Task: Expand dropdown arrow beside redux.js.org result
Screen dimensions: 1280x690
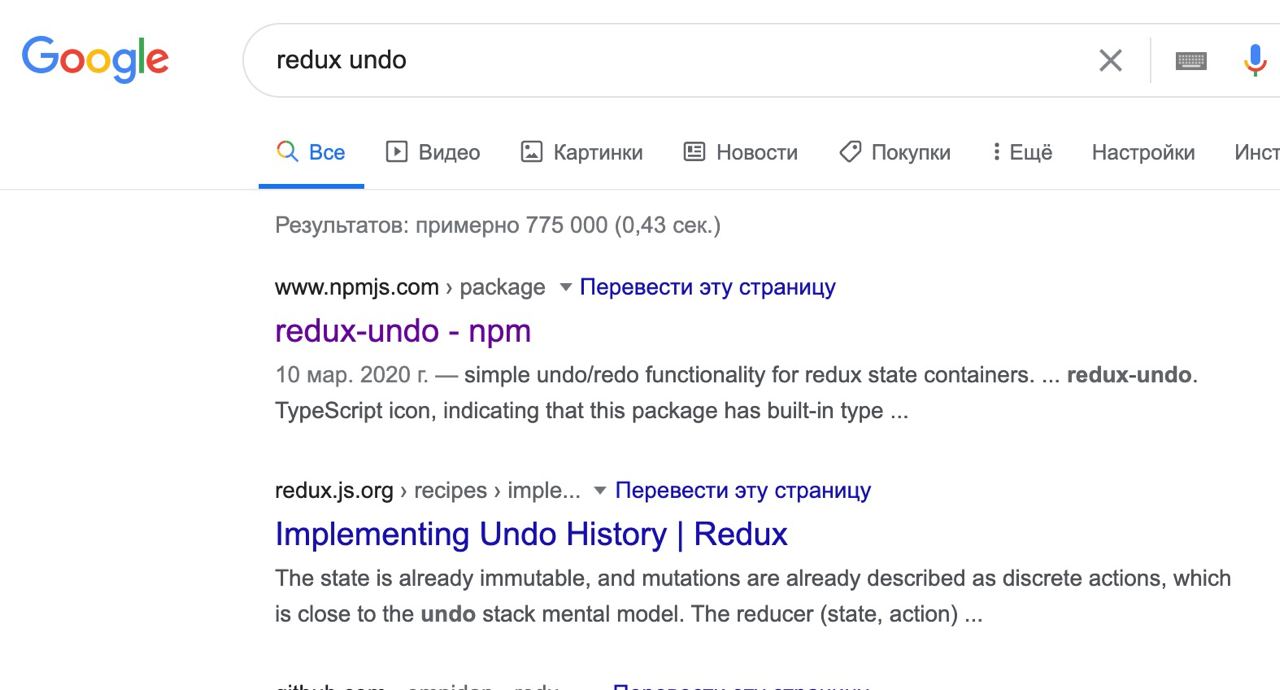Action: point(601,491)
